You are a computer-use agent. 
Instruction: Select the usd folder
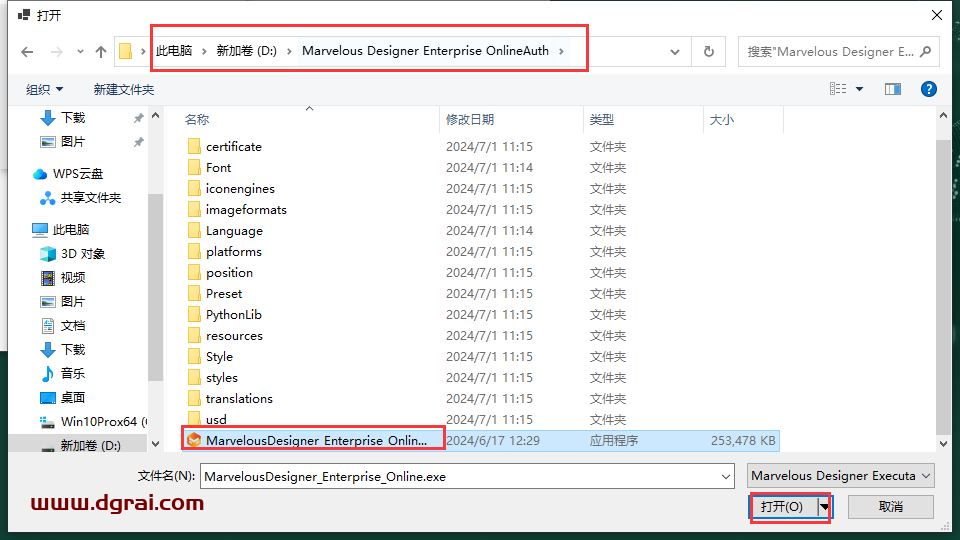point(216,419)
